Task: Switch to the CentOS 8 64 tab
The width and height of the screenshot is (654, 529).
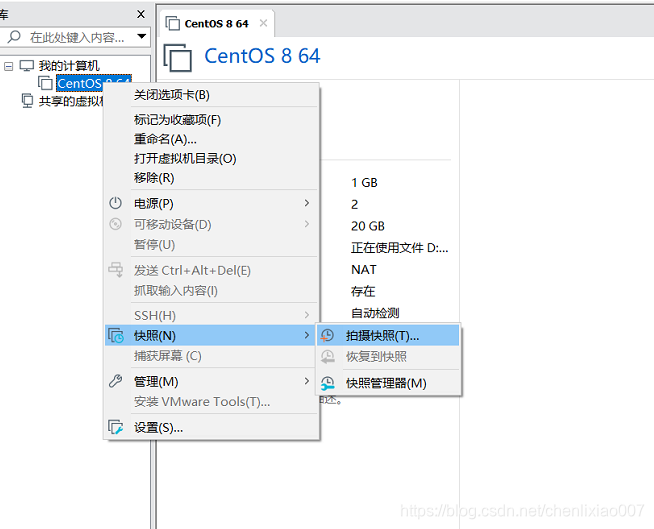Action: (216, 24)
